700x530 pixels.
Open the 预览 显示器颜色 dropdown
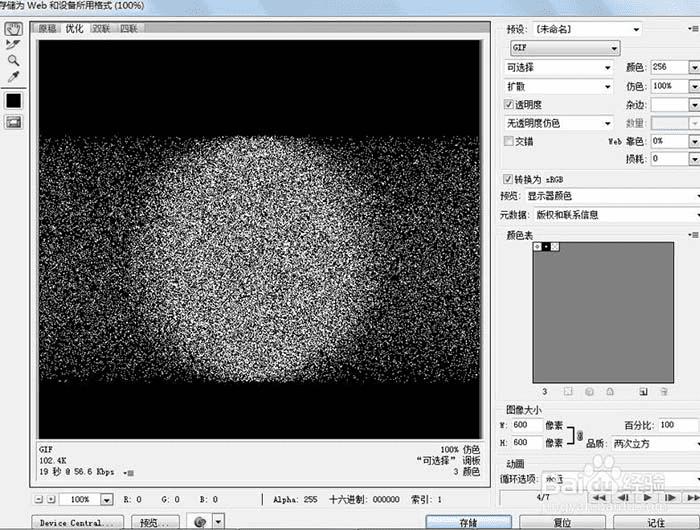(x=612, y=196)
